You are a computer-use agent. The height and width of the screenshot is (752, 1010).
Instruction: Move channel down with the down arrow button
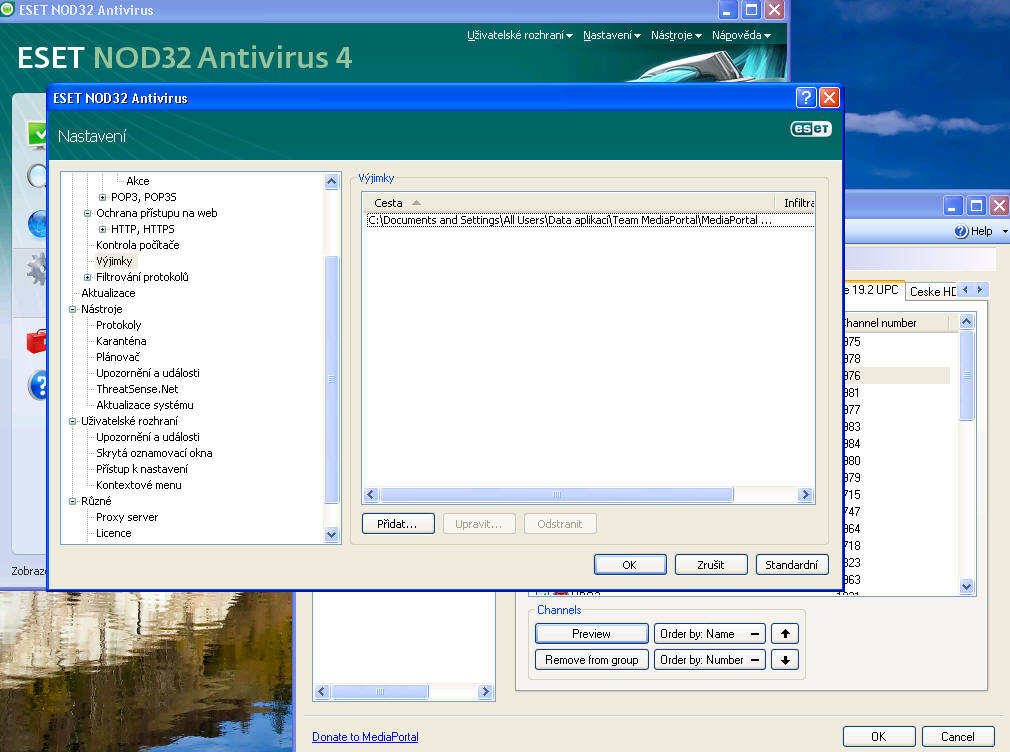coord(785,660)
